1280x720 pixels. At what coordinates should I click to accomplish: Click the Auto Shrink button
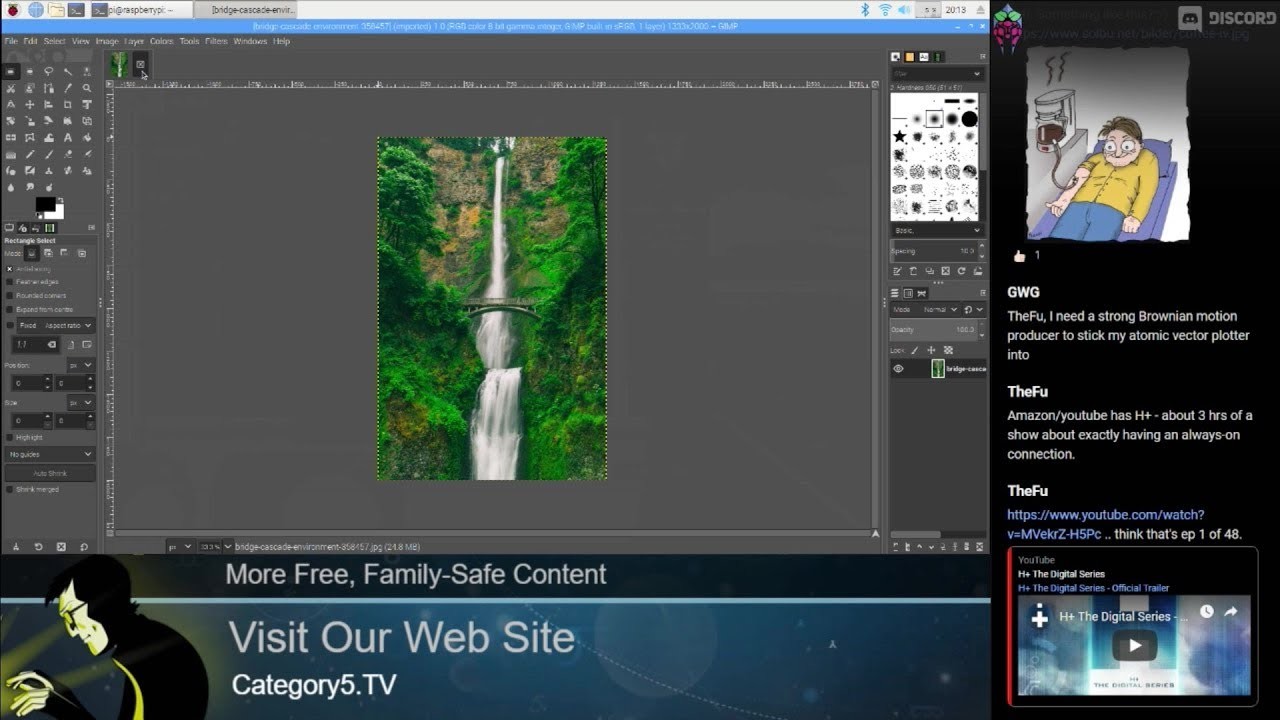tap(50, 473)
